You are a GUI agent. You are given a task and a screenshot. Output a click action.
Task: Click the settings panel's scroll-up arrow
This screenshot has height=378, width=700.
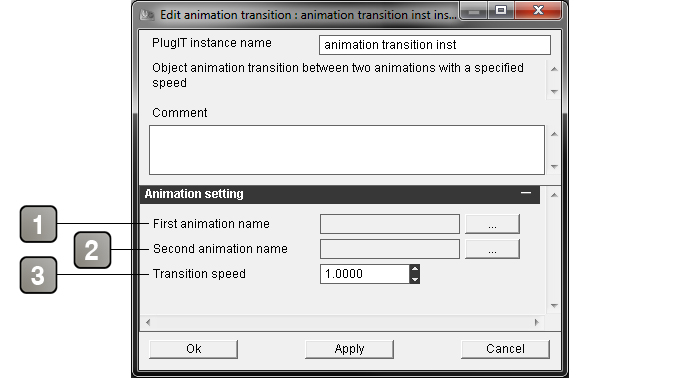(554, 195)
